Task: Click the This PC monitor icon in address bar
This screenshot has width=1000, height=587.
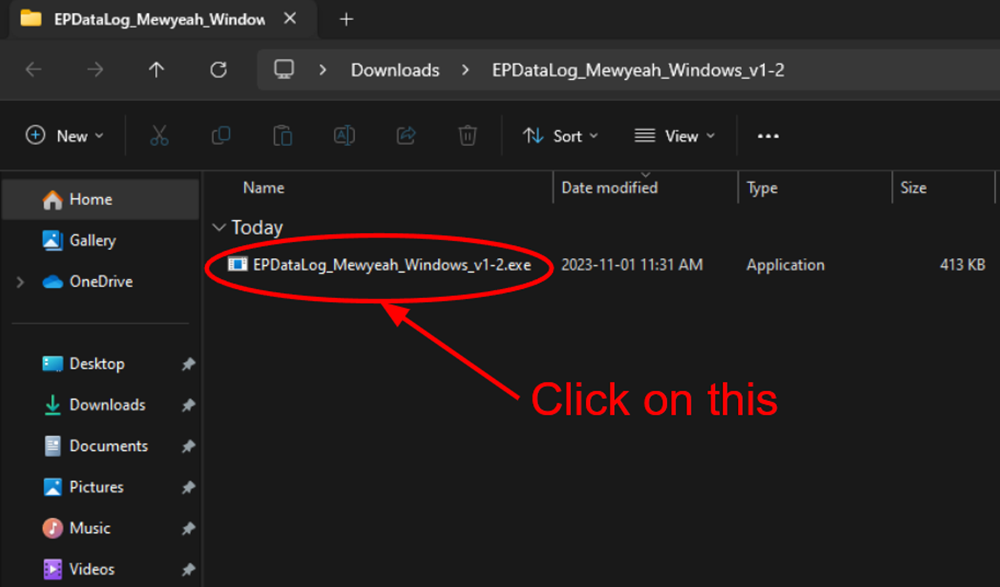Action: tap(284, 70)
